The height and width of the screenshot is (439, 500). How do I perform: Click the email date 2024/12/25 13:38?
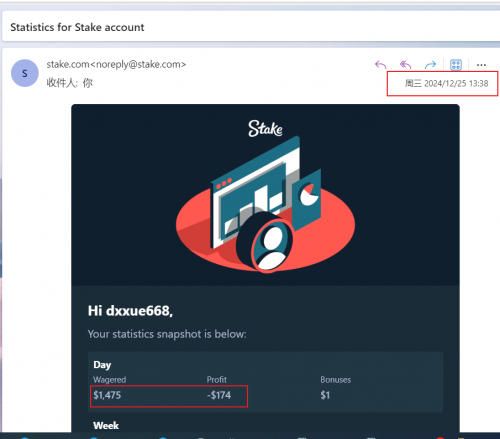tap(446, 83)
